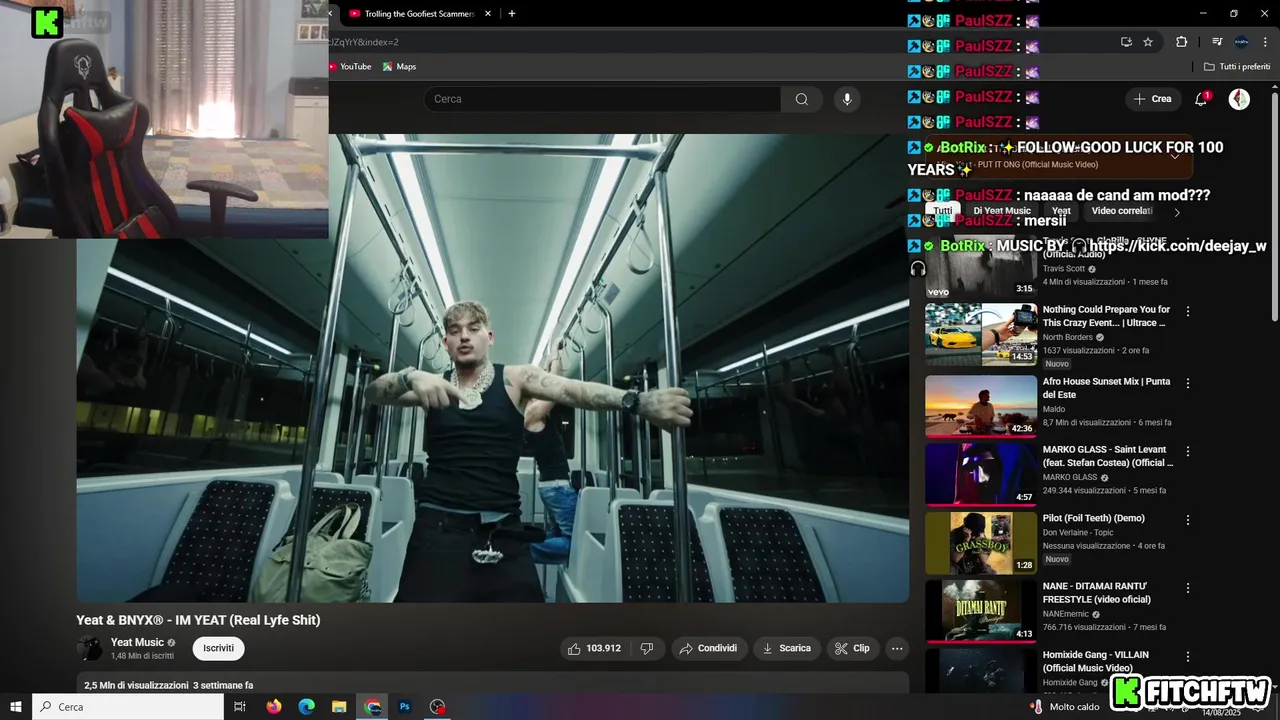1280x720 pixels.
Task: Open the Don Verlaine - Topic channel name
Action: 1078,532
